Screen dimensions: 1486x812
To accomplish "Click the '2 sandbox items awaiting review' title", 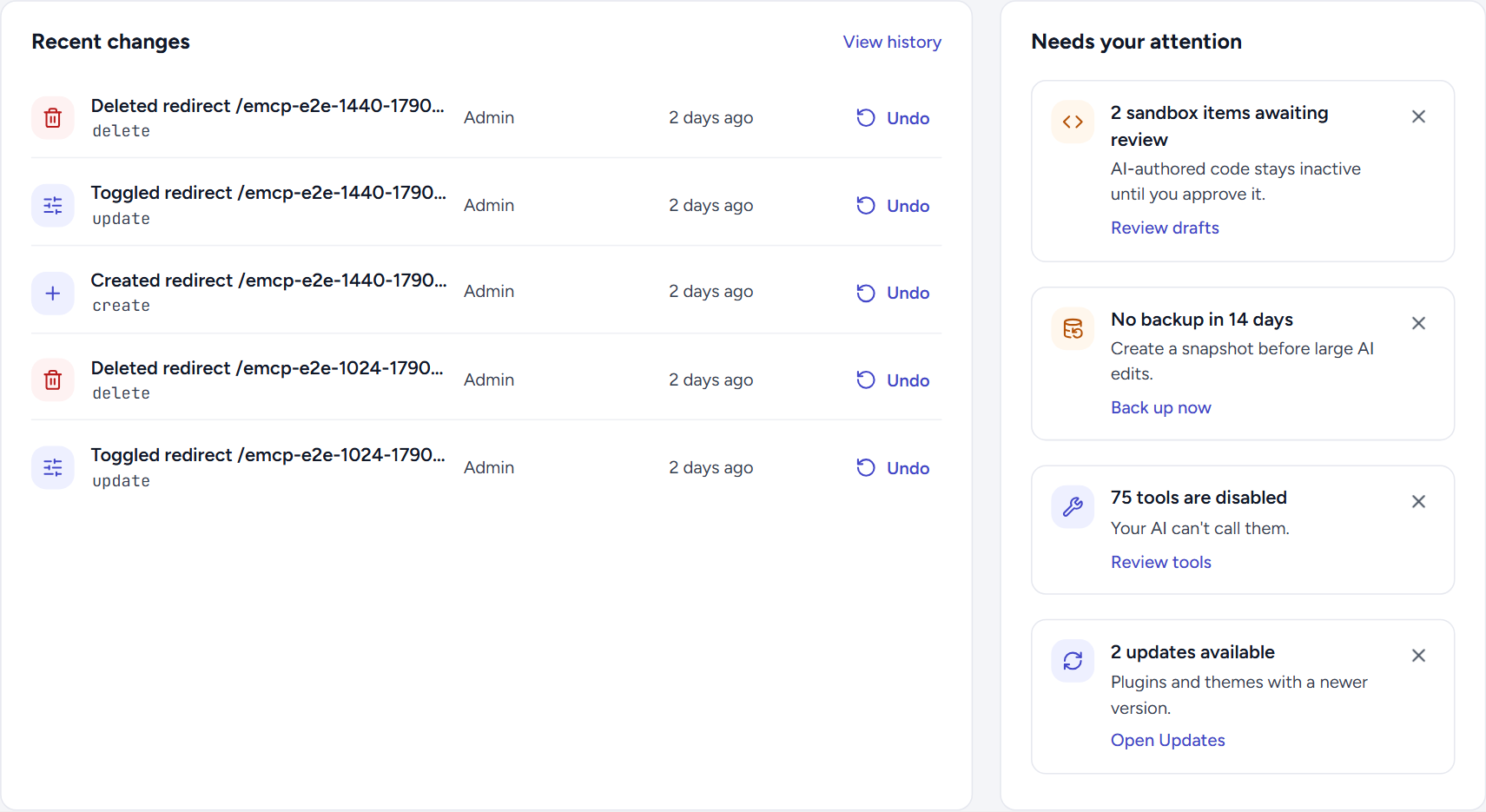I will pyautogui.click(x=1219, y=126).
